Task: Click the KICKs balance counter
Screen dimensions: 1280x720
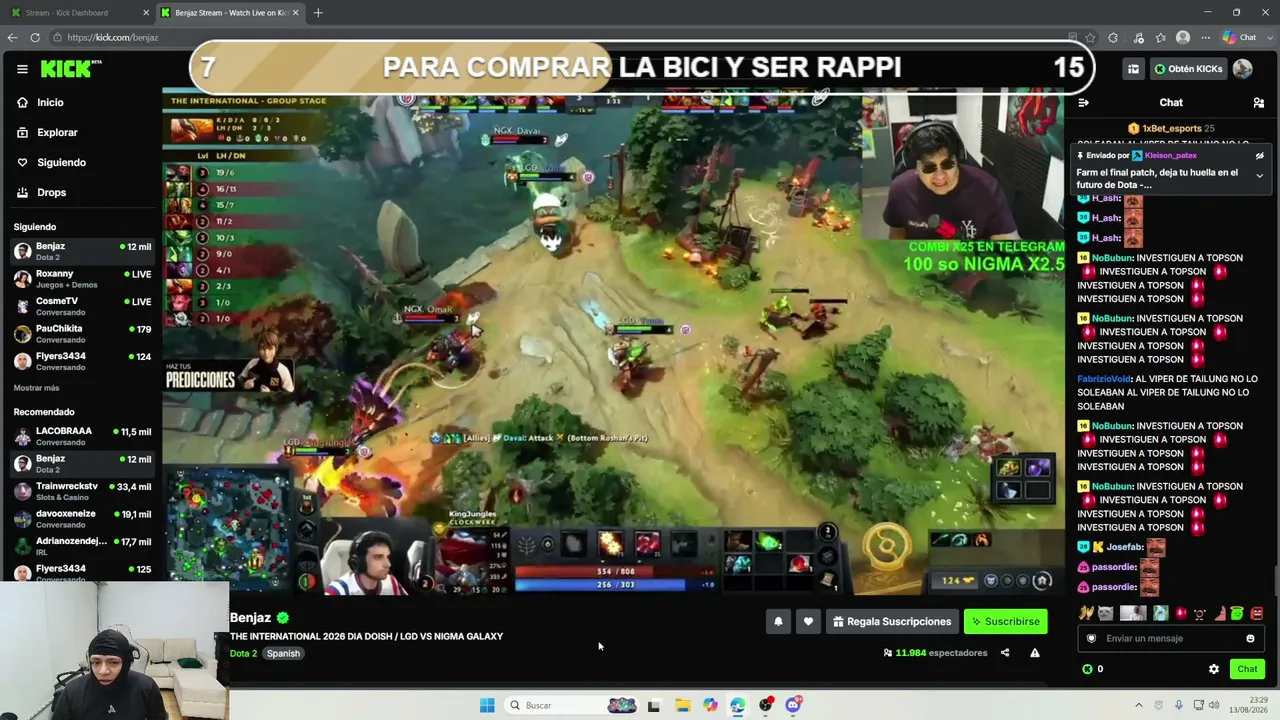Action: coord(1093,669)
